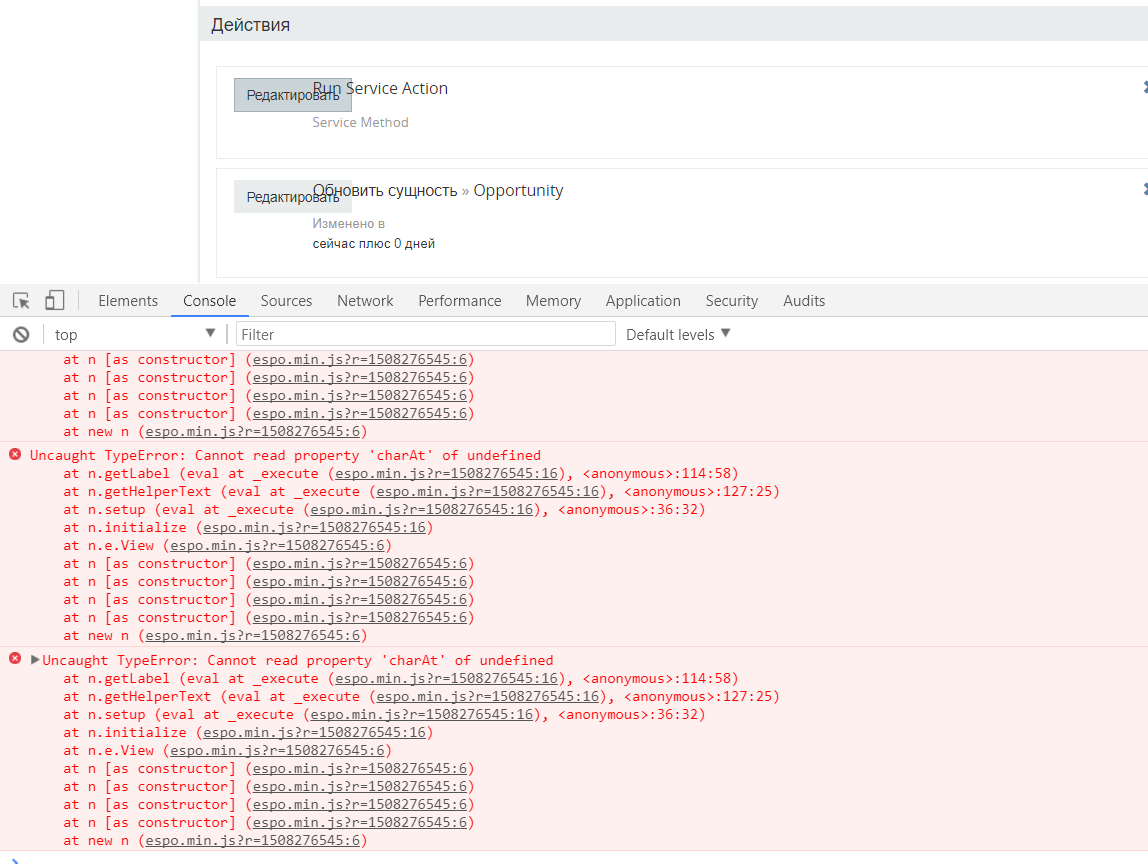Go to the Performance tab
Screen dimensions: 1148x864
(x=459, y=301)
